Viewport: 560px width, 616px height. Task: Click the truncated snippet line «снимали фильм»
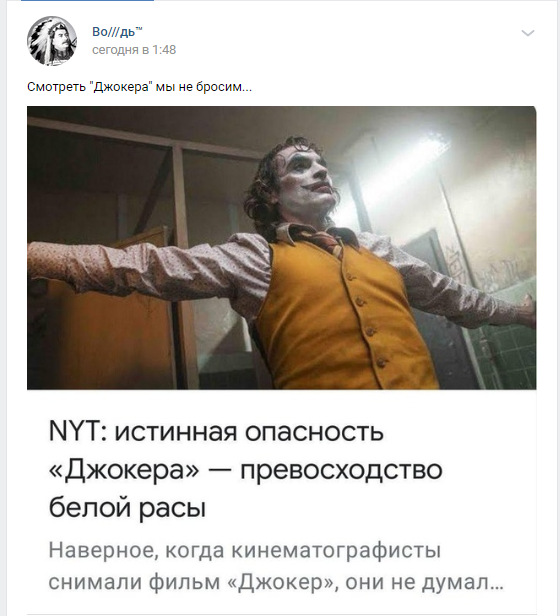tap(276, 582)
